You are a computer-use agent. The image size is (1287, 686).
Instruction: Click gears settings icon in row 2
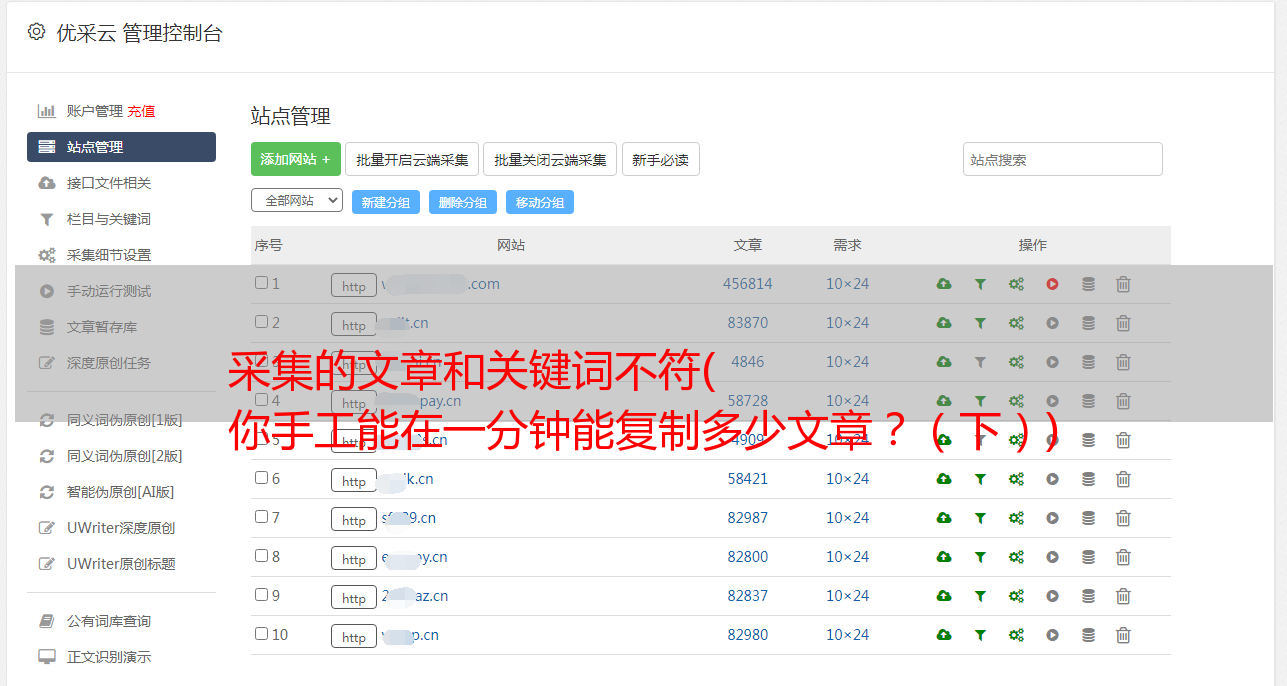coord(1016,323)
